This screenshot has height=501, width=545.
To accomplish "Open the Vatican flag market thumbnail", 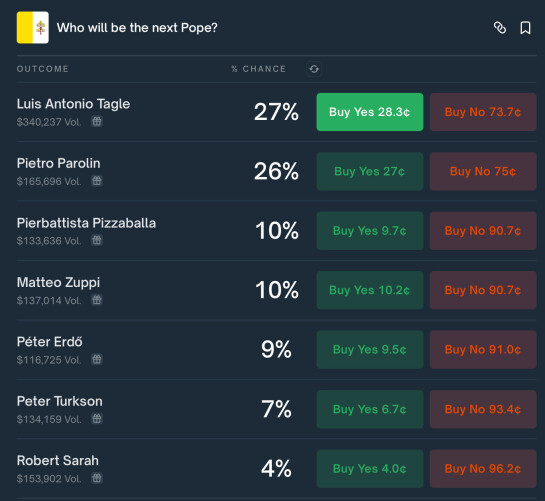I will (x=33, y=27).
